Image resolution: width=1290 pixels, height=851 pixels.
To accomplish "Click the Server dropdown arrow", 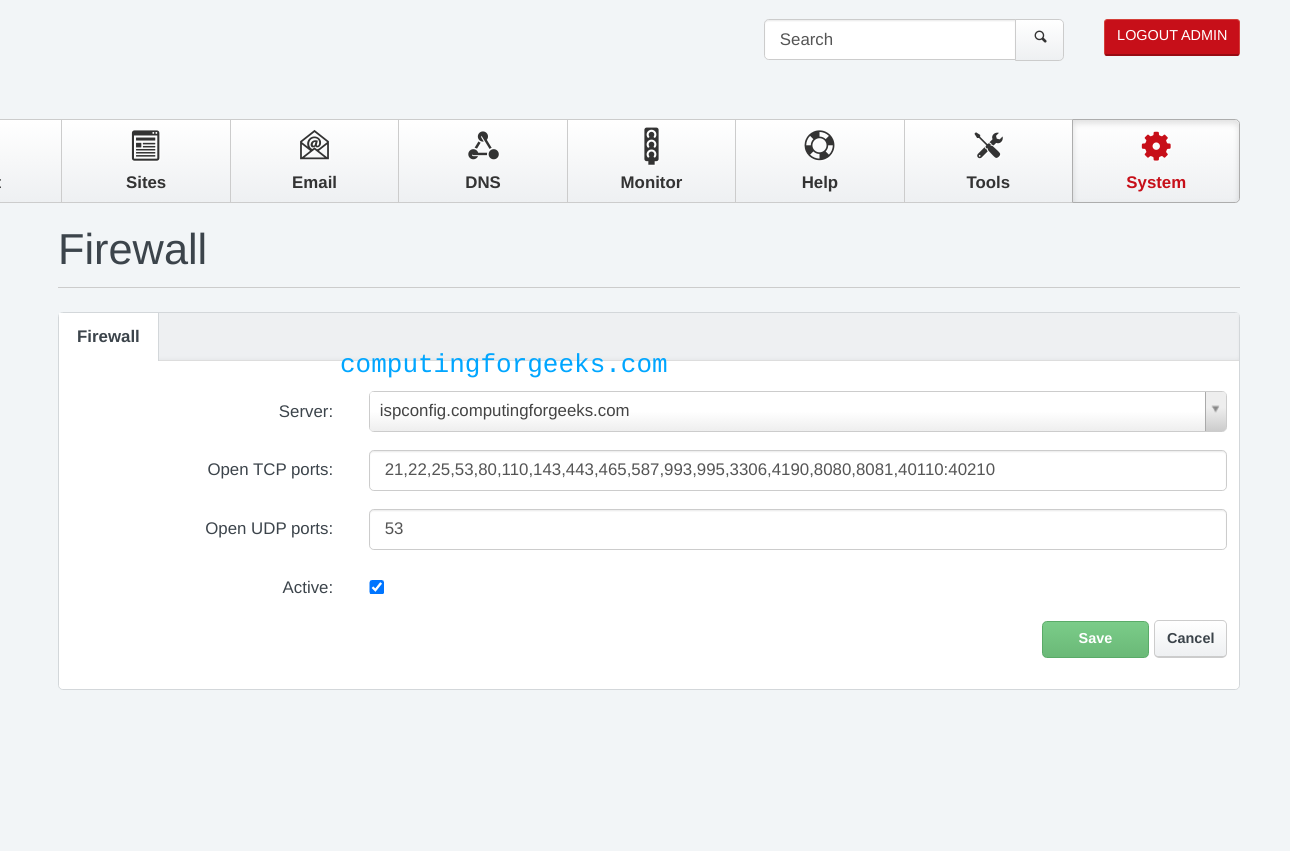I will pos(1215,410).
